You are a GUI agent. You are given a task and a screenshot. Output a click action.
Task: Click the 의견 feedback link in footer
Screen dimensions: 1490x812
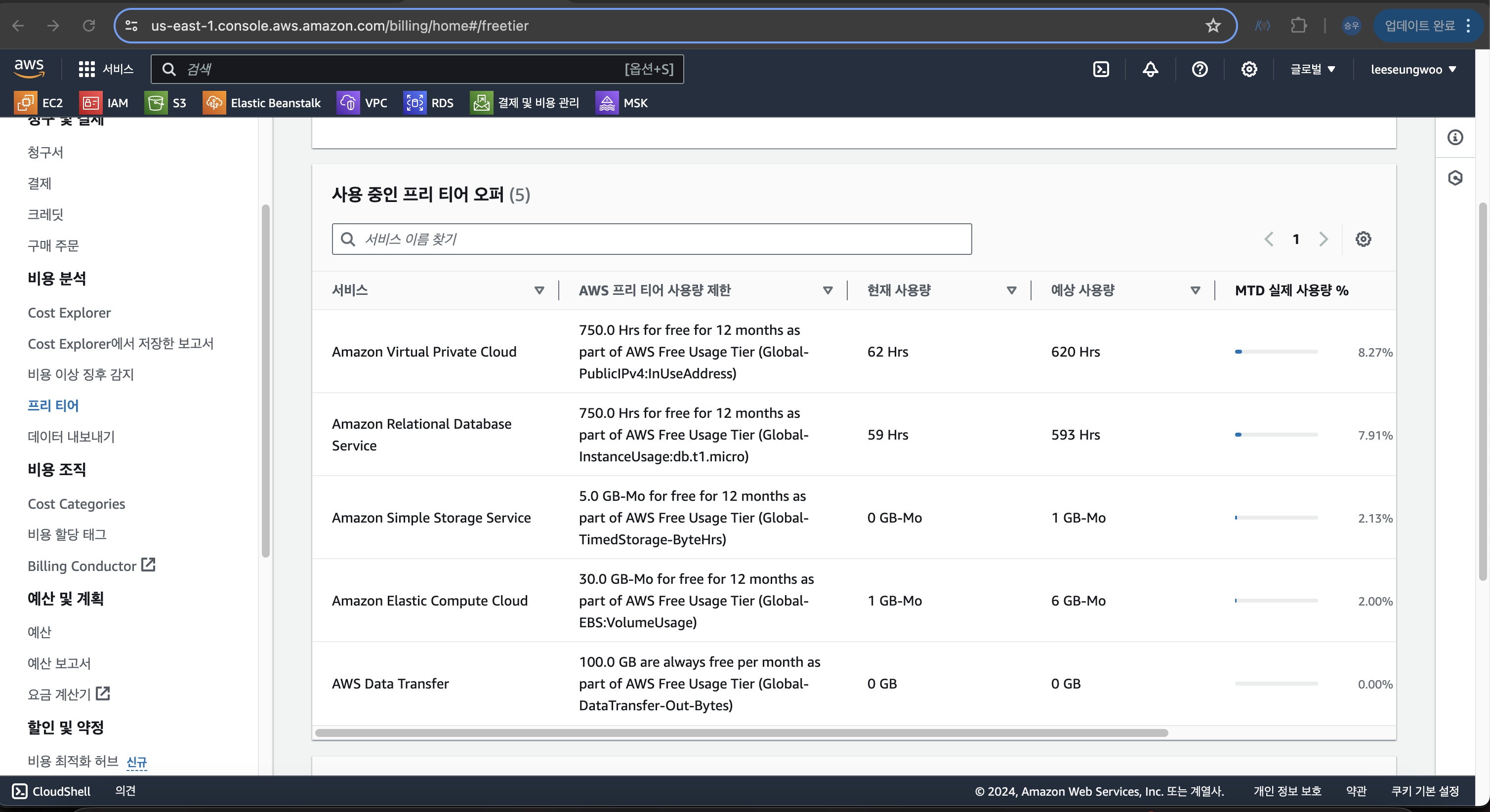(125, 791)
